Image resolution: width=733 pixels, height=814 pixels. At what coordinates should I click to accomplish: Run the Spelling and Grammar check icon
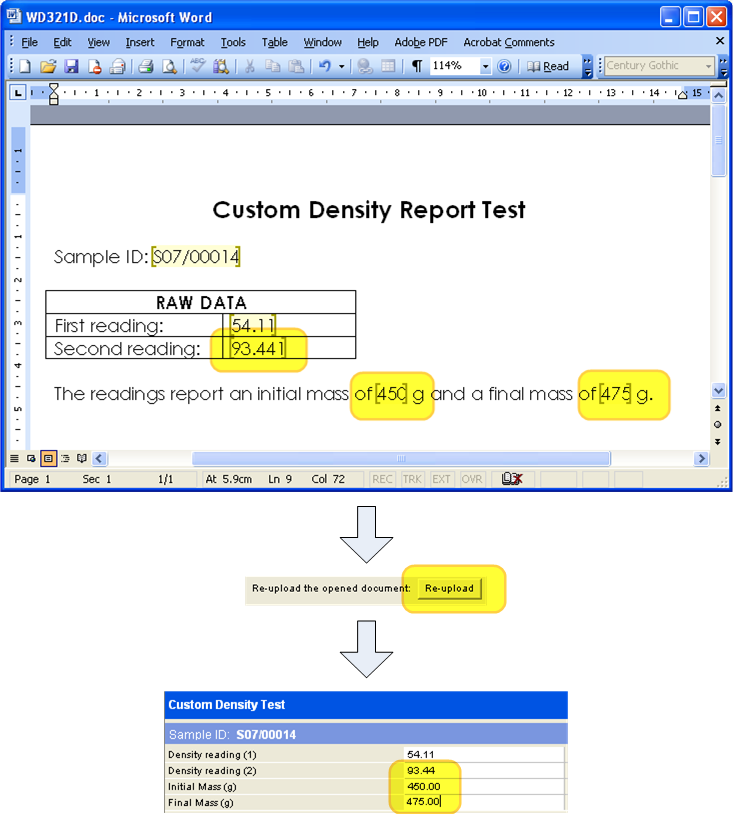pos(197,67)
